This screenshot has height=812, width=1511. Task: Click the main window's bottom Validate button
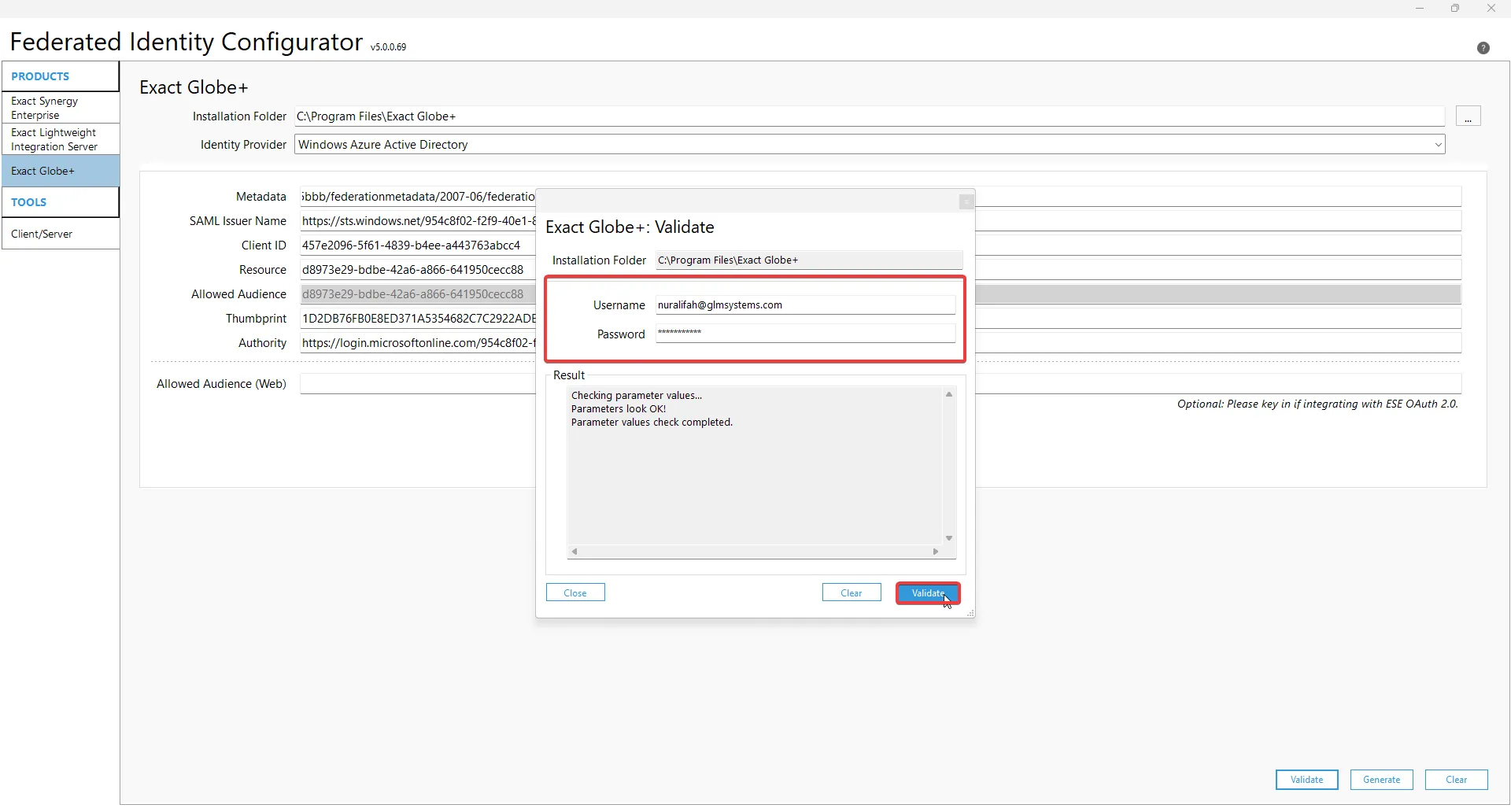pyautogui.click(x=1306, y=780)
